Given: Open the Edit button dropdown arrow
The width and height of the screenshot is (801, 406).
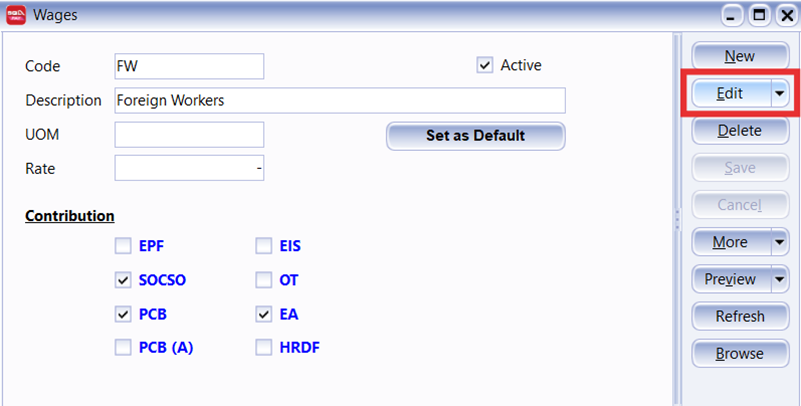Looking at the screenshot, I should pos(779,93).
